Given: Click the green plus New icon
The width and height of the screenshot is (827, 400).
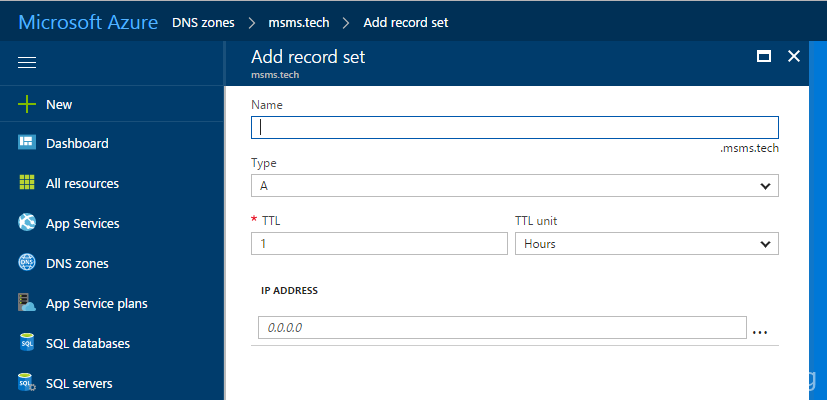Looking at the screenshot, I should pyautogui.click(x=27, y=104).
